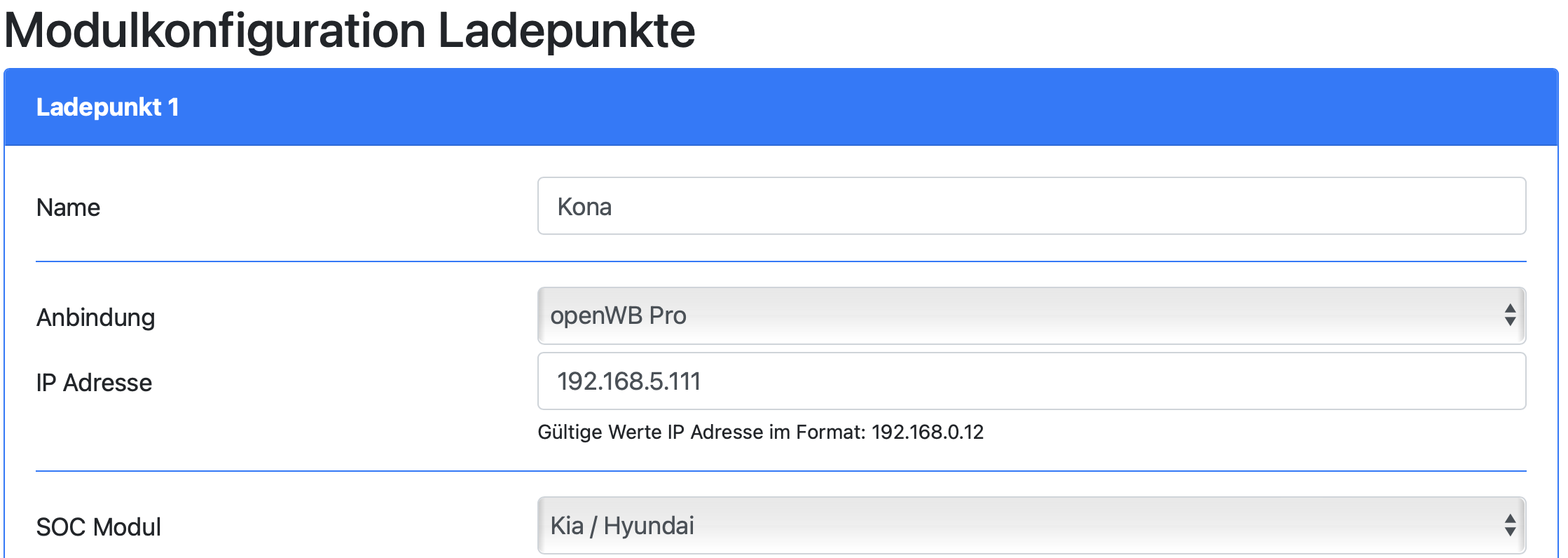Click the up-down arrows icon of SOC Modul select
The height and width of the screenshot is (558, 1568).
tap(1510, 526)
